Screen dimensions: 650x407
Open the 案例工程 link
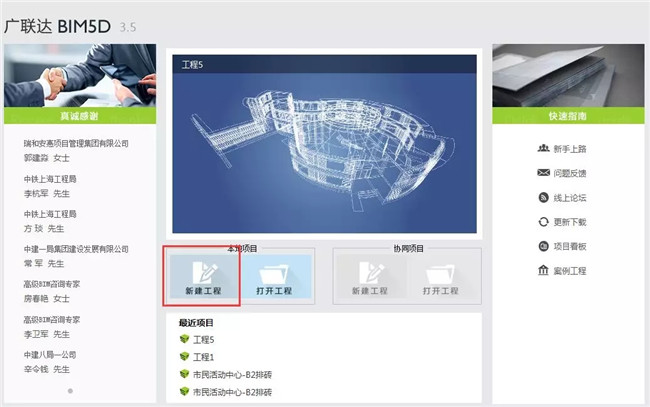570,271
